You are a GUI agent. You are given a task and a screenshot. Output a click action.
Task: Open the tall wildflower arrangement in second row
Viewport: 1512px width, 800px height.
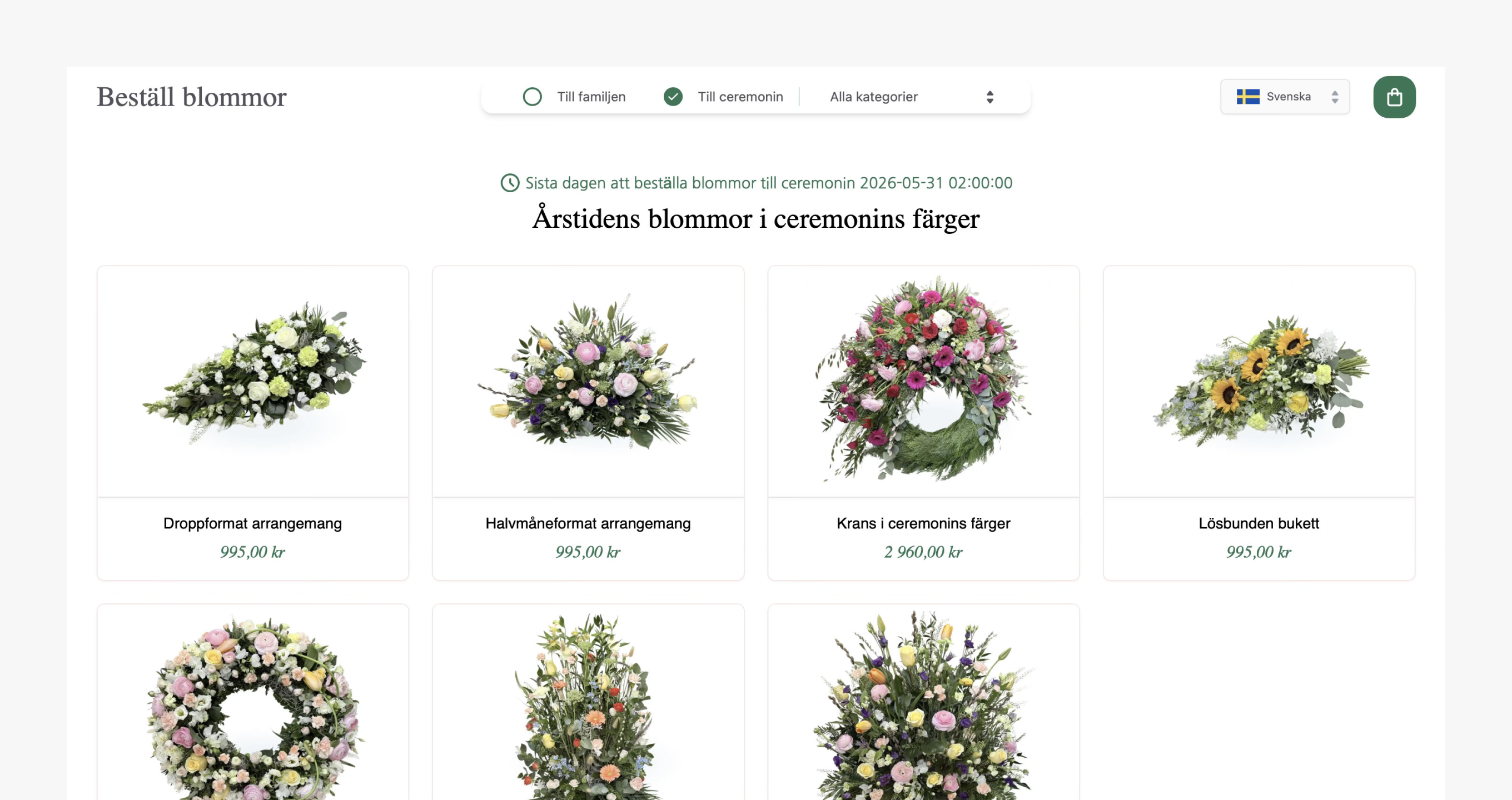(588, 703)
